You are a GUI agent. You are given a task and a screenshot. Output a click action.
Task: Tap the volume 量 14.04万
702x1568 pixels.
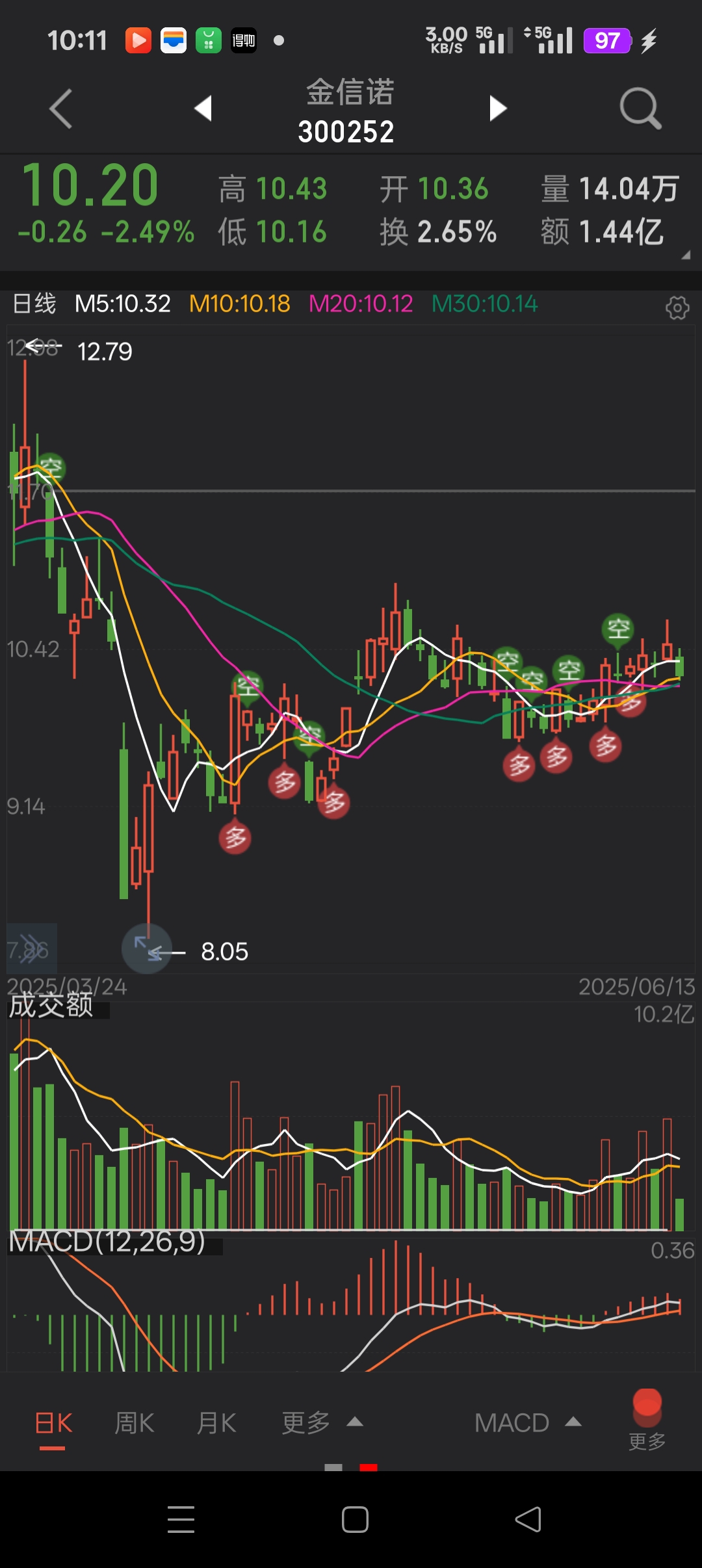coord(610,189)
